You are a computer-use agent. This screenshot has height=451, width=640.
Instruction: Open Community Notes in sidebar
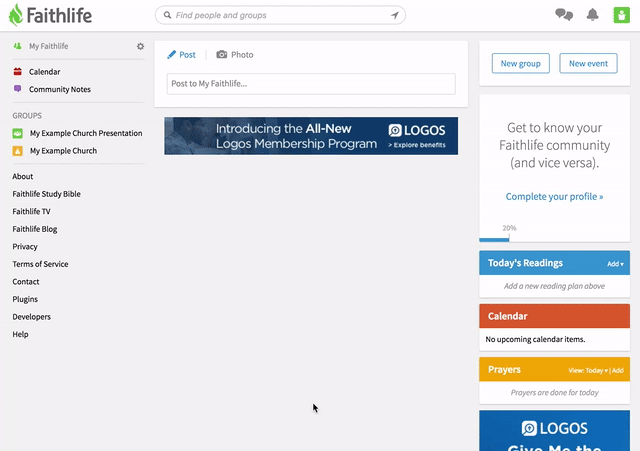coord(60,89)
